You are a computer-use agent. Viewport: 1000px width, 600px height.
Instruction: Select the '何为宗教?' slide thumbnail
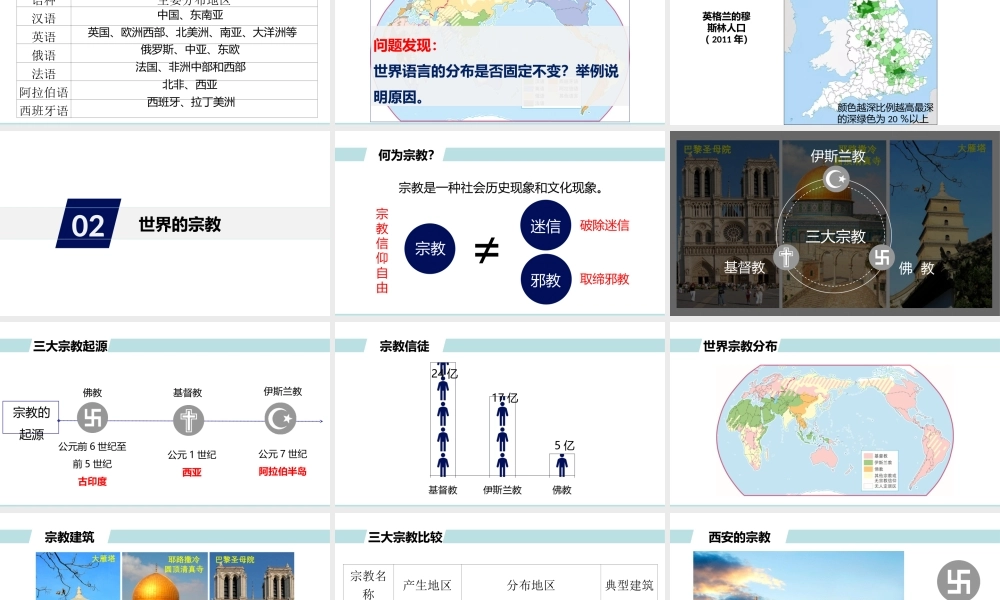click(x=499, y=223)
